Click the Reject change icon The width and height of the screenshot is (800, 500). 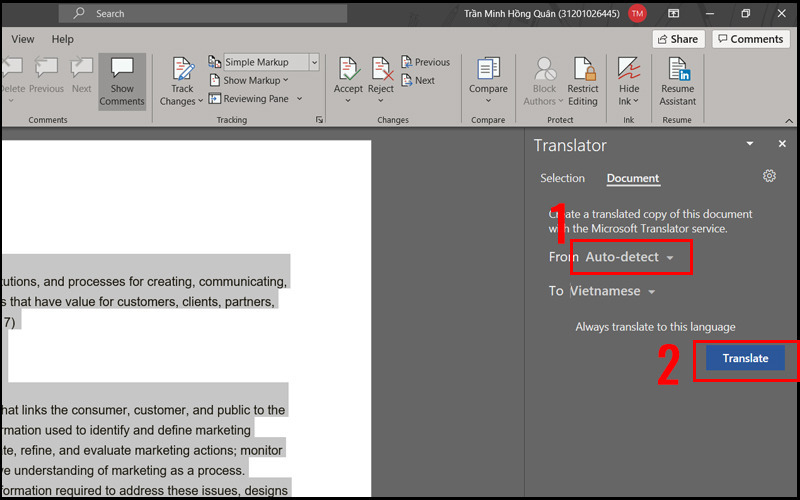click(381, 72)
